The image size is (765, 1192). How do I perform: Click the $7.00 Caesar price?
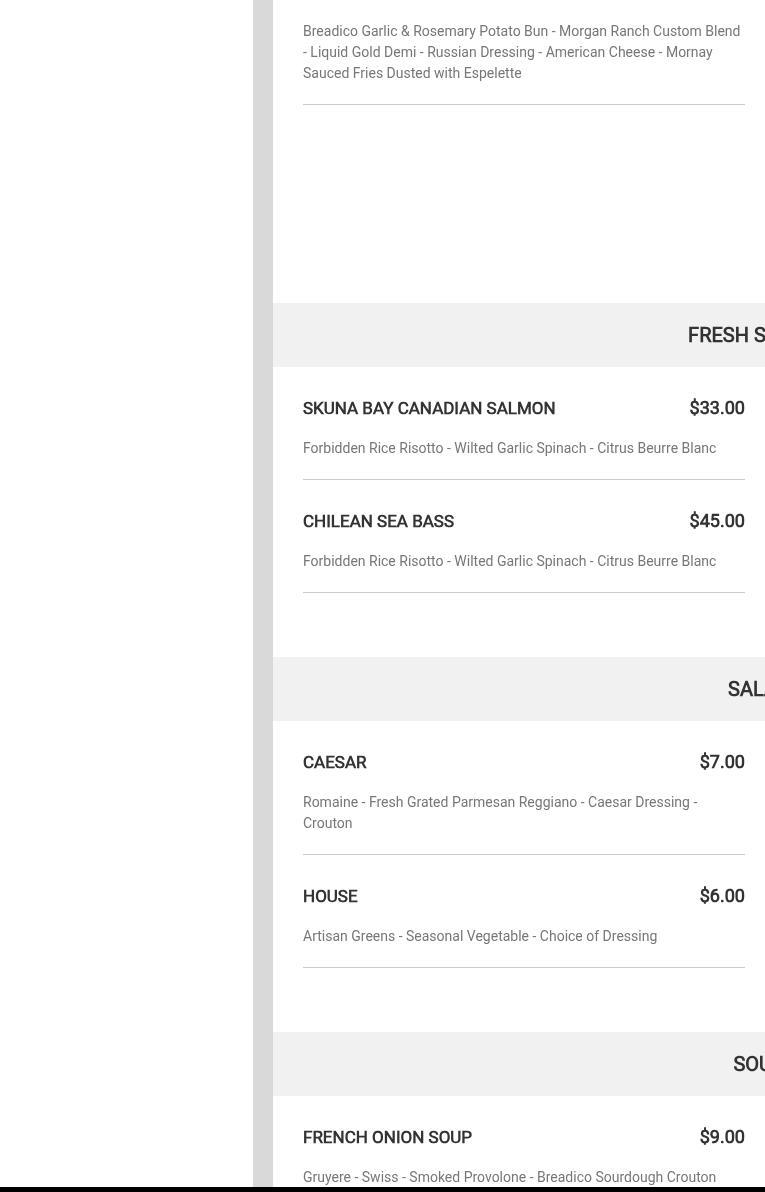click(721, 762)
